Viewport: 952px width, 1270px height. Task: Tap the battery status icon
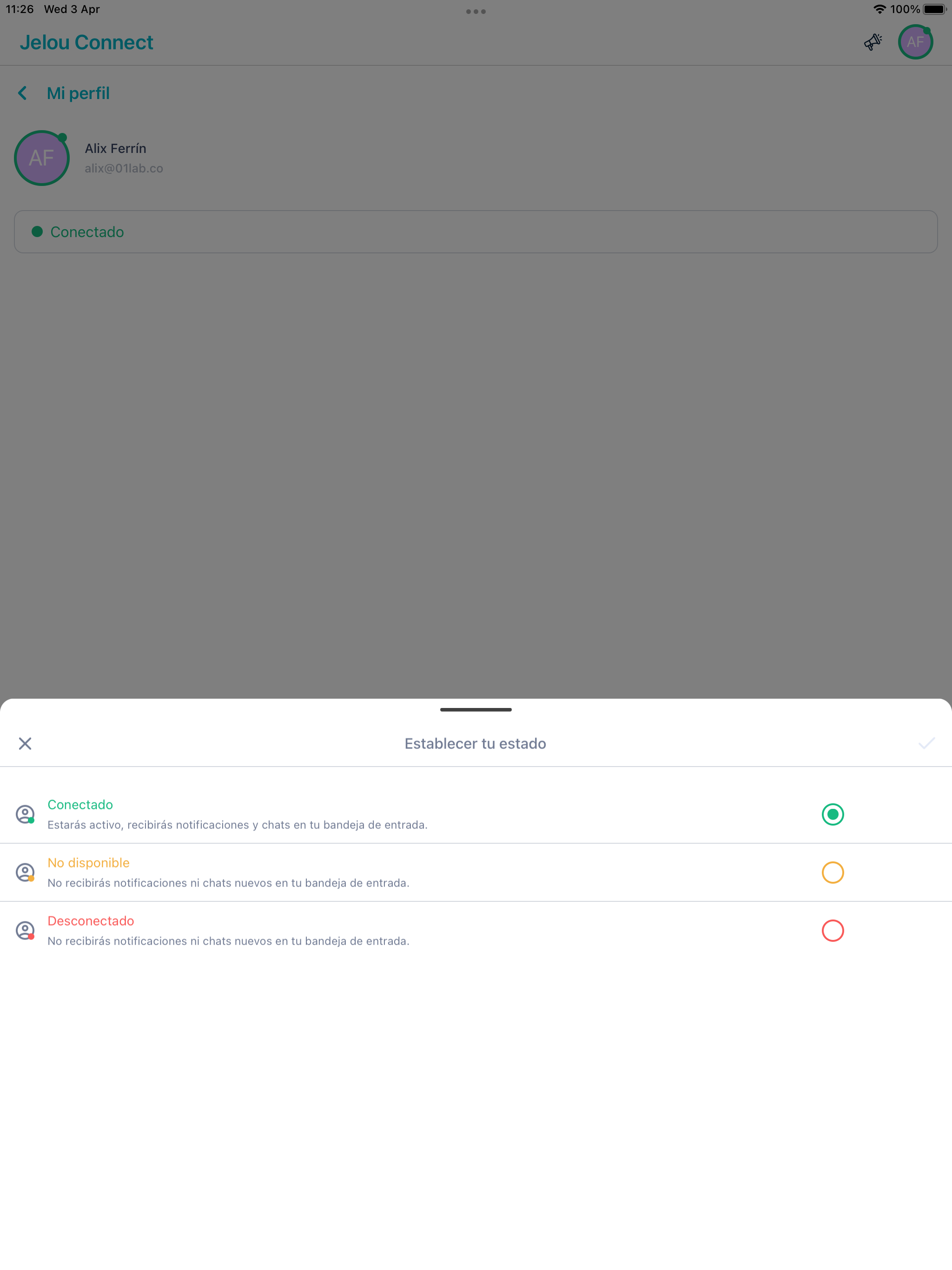point(934,9)
